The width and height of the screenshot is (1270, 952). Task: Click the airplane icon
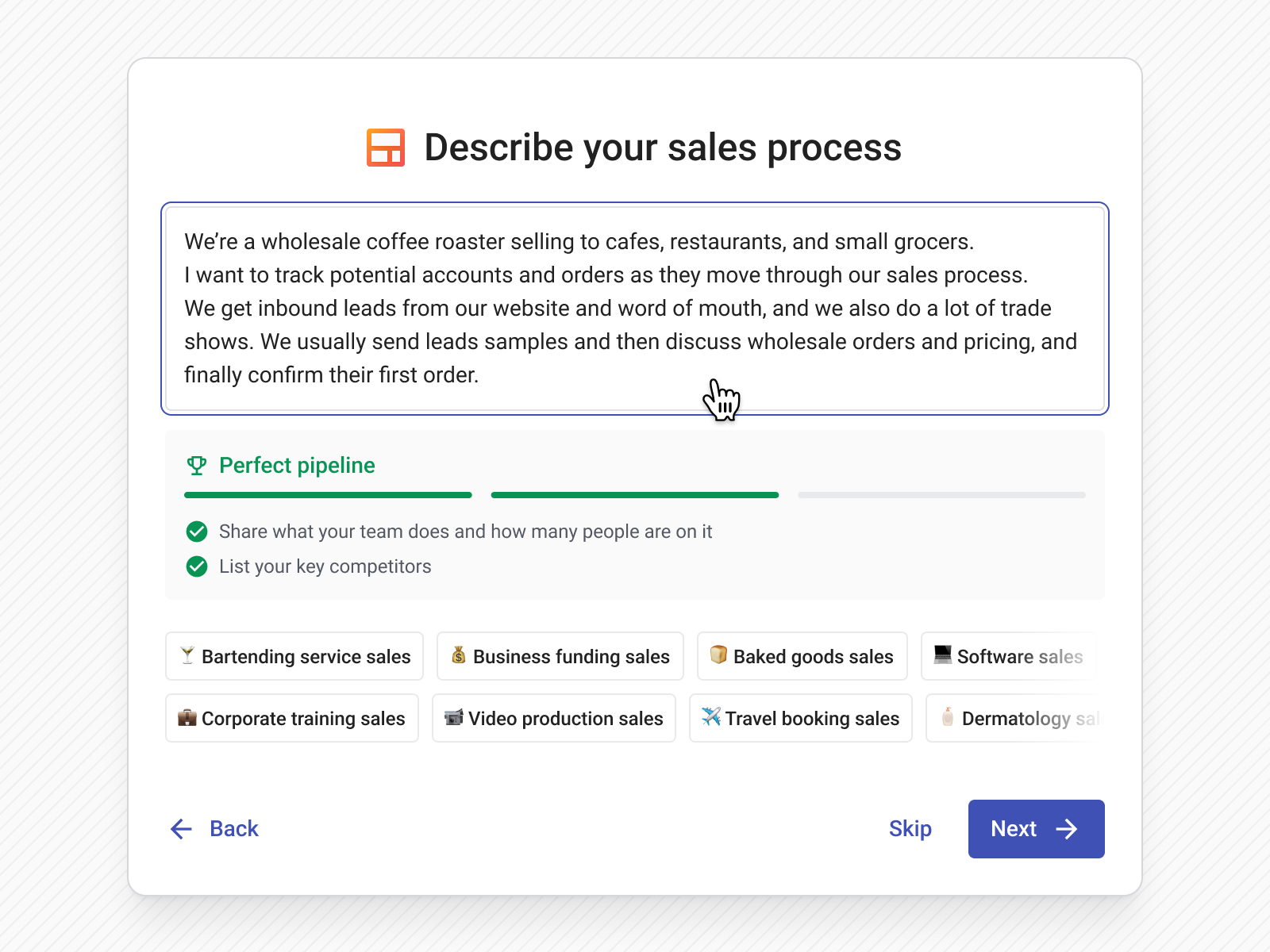[x=711, y=717]
